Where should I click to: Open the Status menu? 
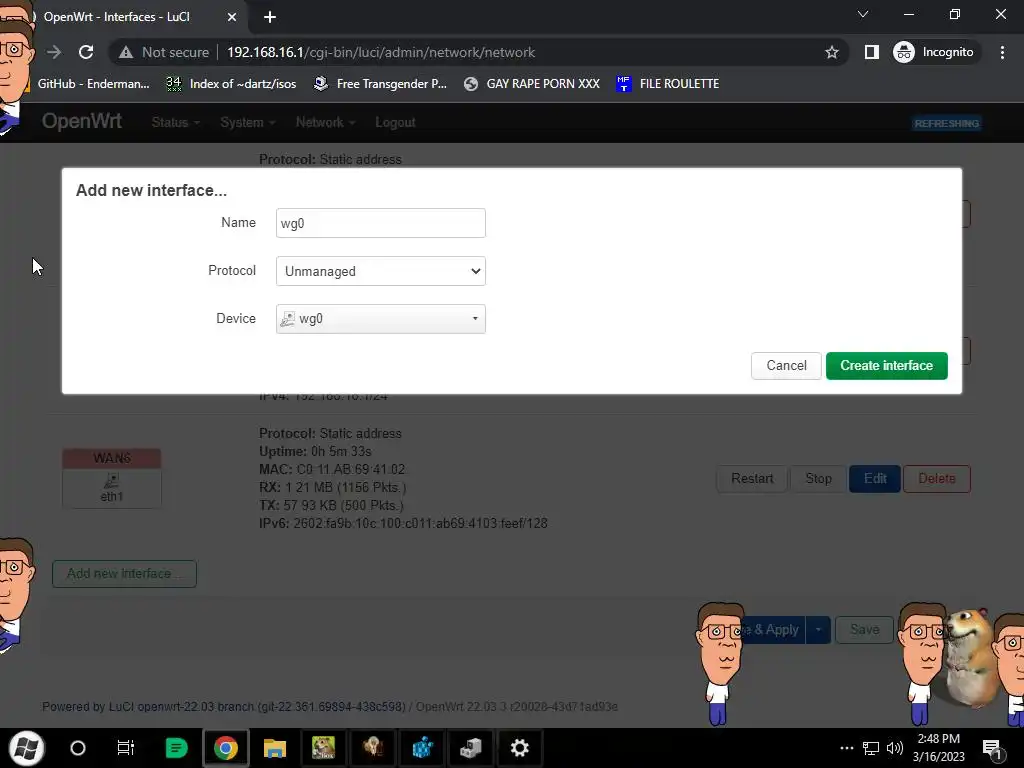click(x=175, y=123)
